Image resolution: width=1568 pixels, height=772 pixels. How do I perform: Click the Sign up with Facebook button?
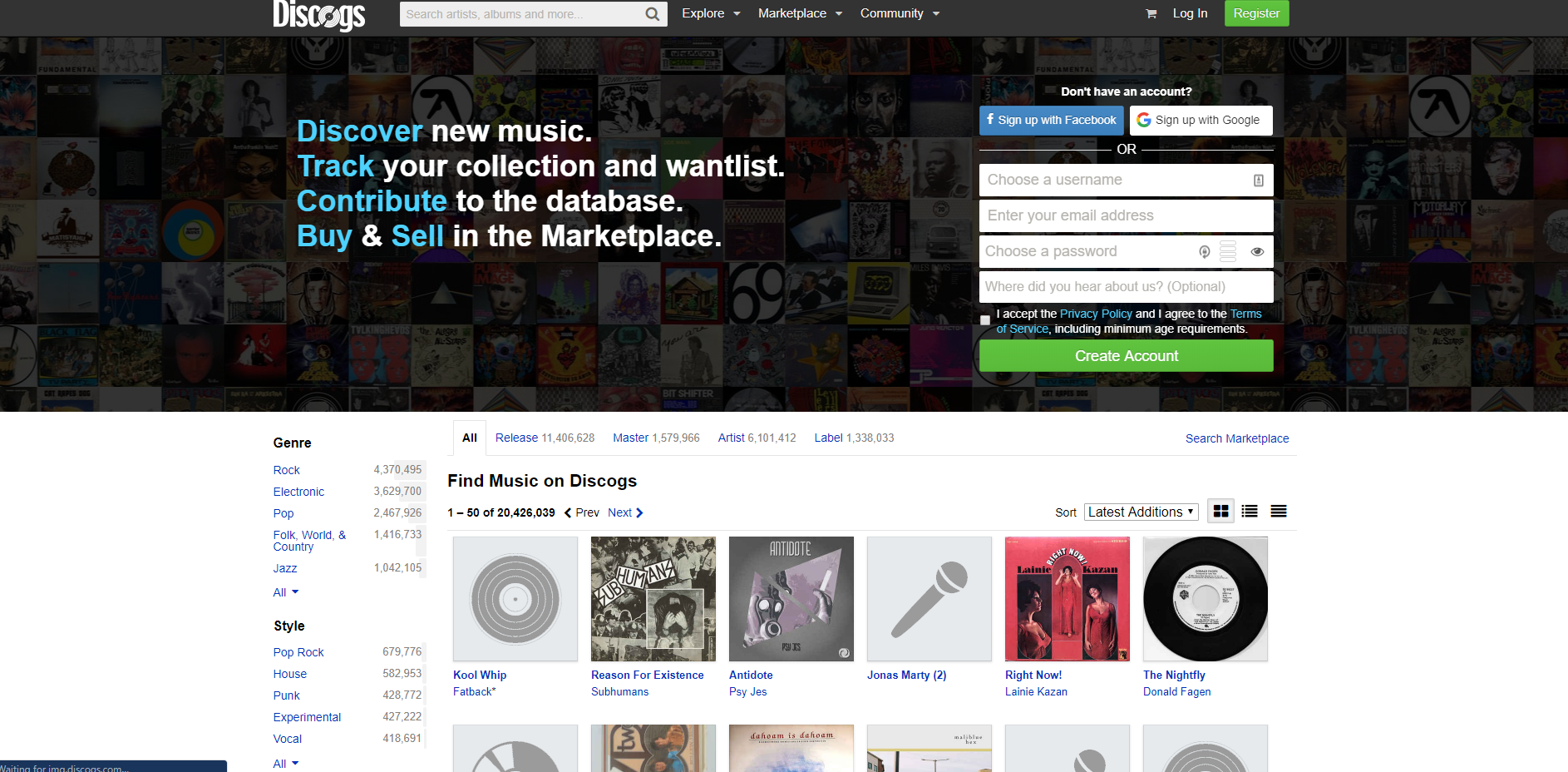[1051, 120]
